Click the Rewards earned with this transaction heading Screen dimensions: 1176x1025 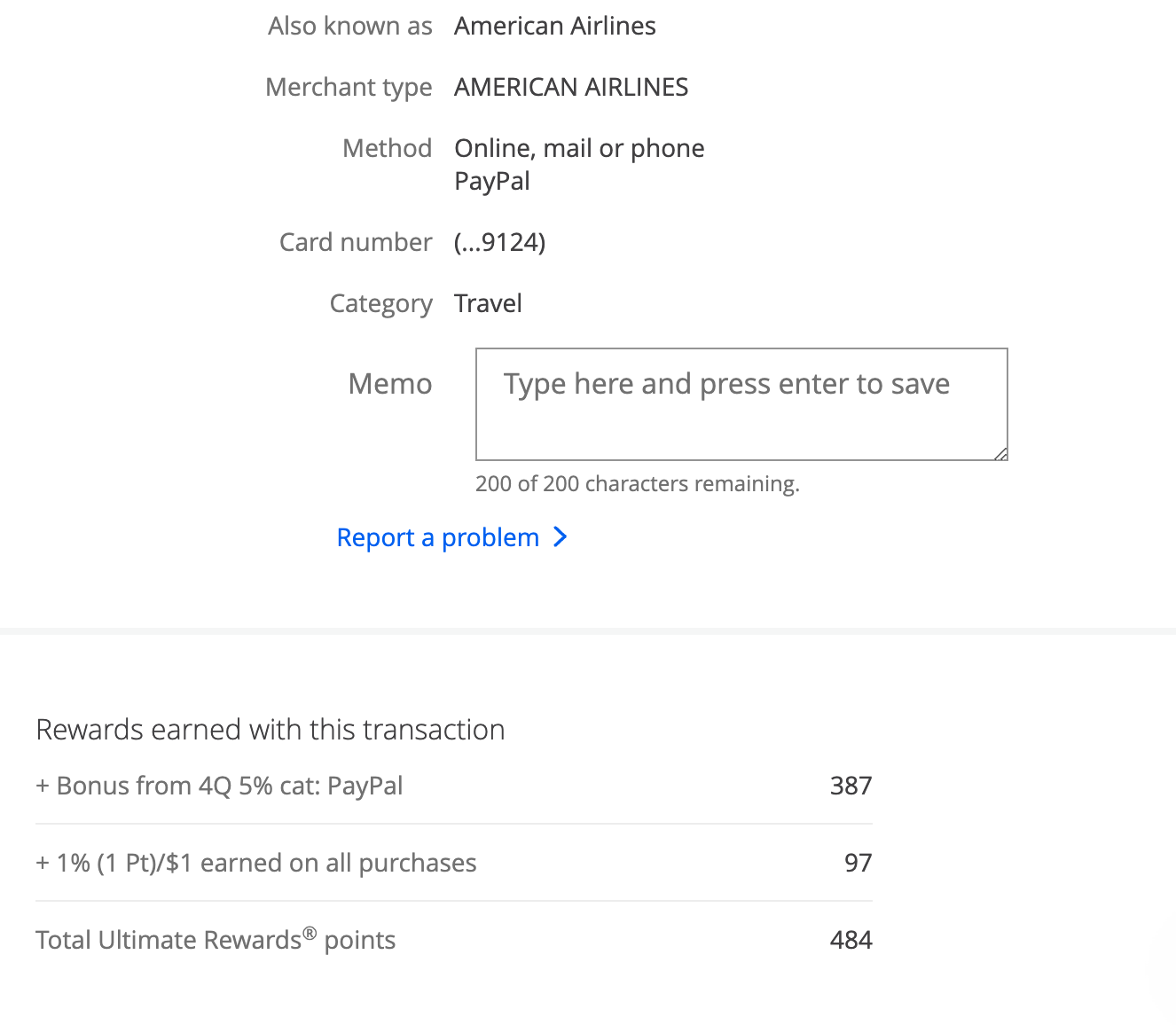270,729
